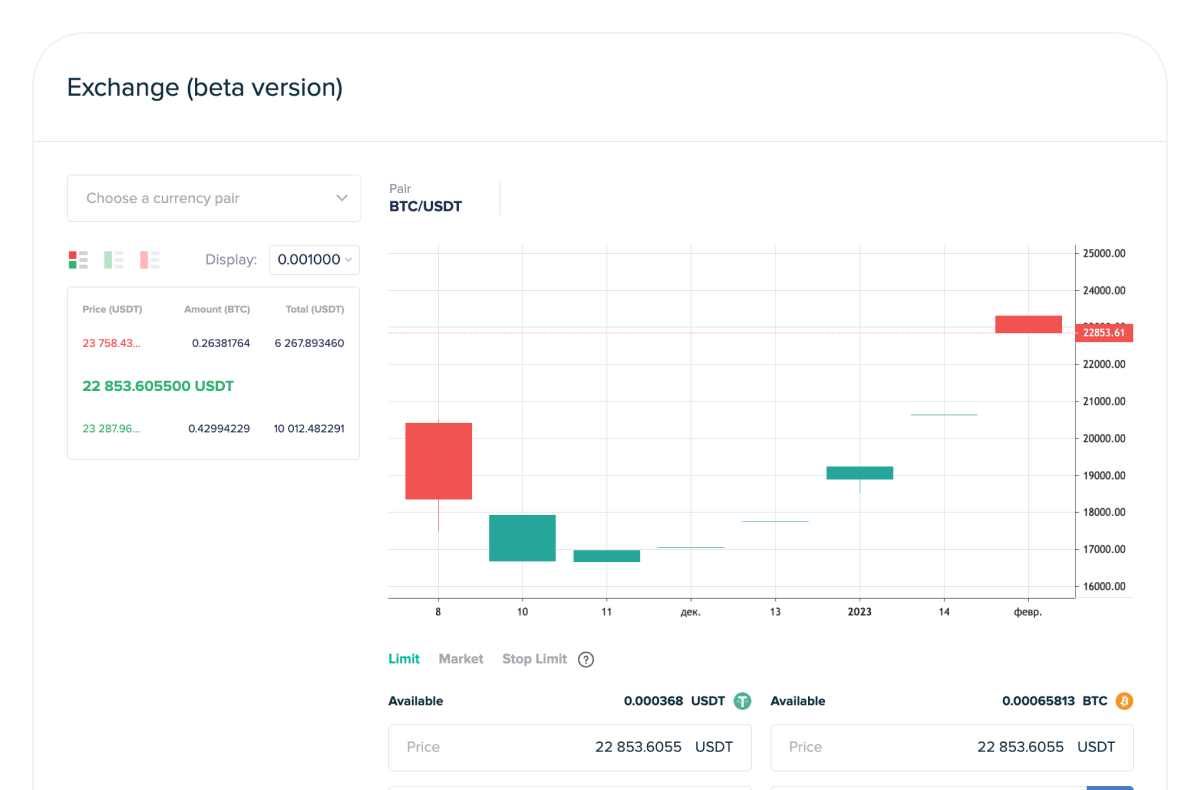1200x790 pixels.
Task: Show only buy orders (green) view
Action: (114, 260)
